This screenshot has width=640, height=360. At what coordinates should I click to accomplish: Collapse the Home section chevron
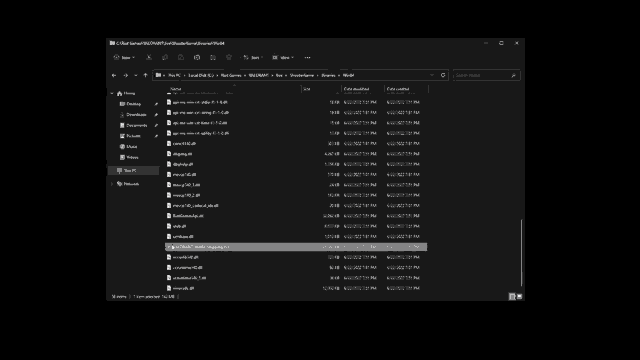112,93
